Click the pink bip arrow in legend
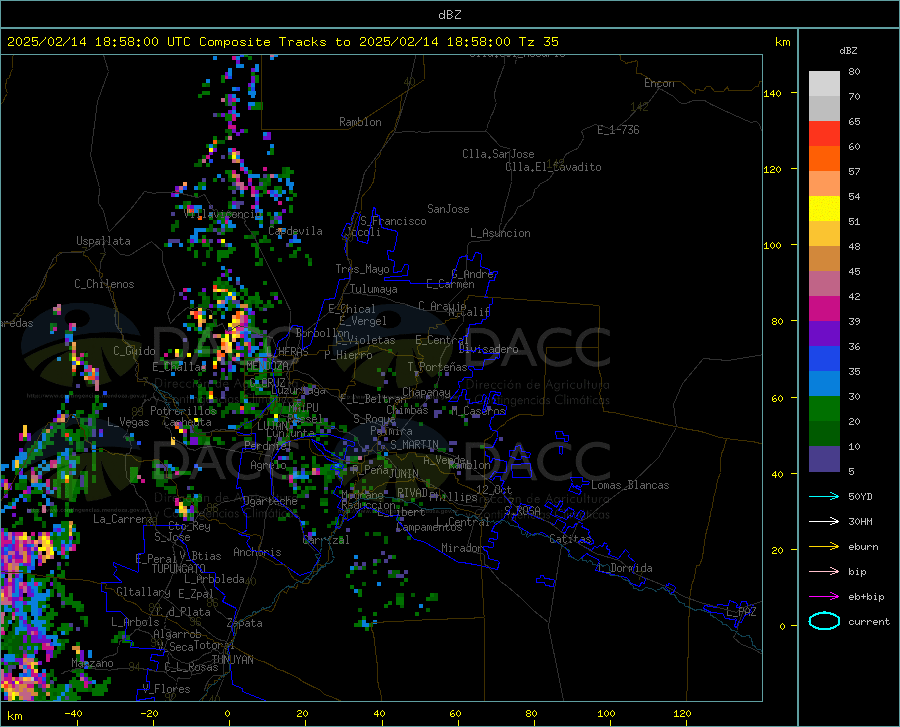Screen dimensions: 900x727 tap(824, 572)
